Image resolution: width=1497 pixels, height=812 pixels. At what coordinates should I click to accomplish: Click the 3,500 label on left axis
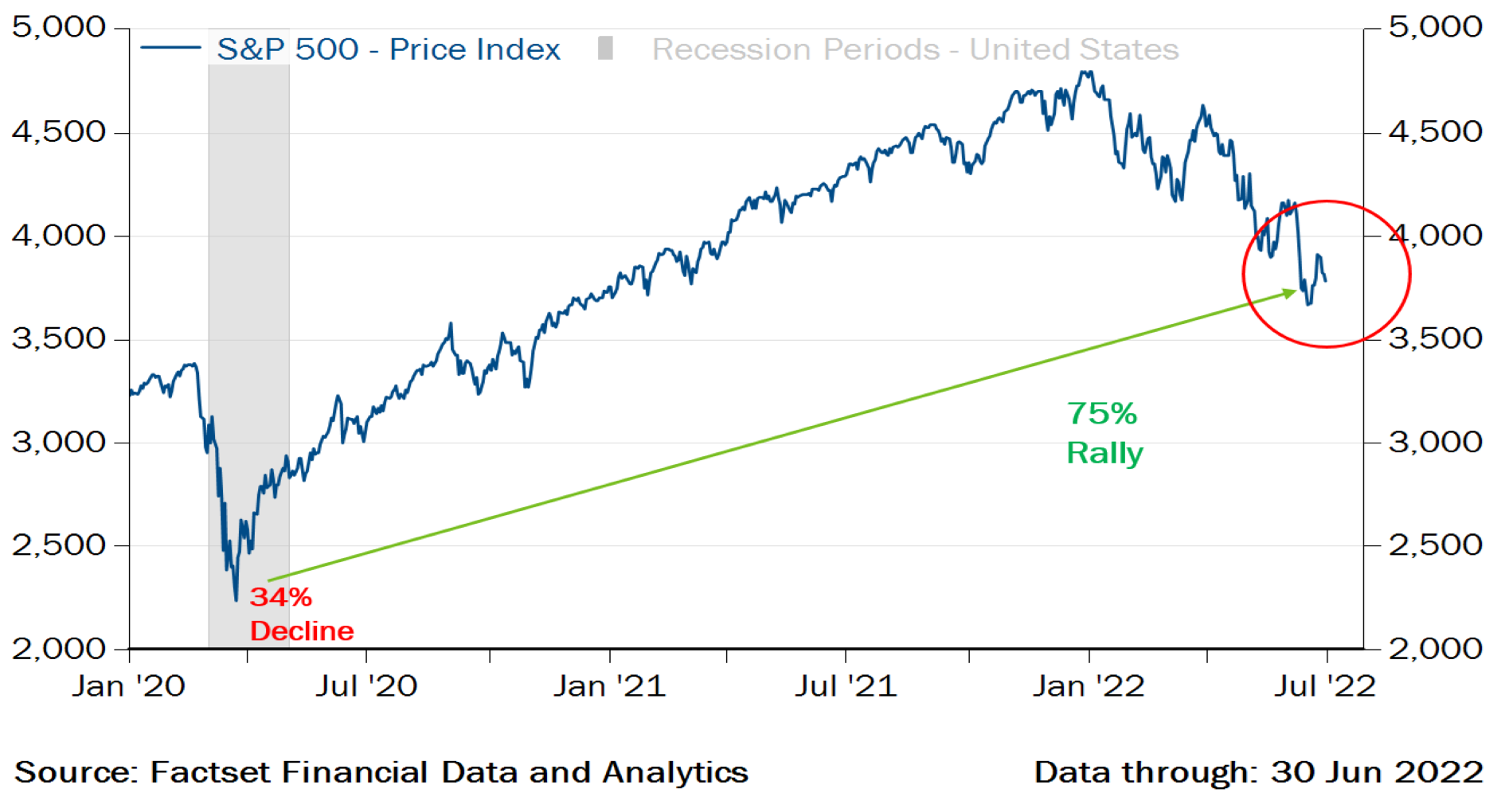[59, 339]
